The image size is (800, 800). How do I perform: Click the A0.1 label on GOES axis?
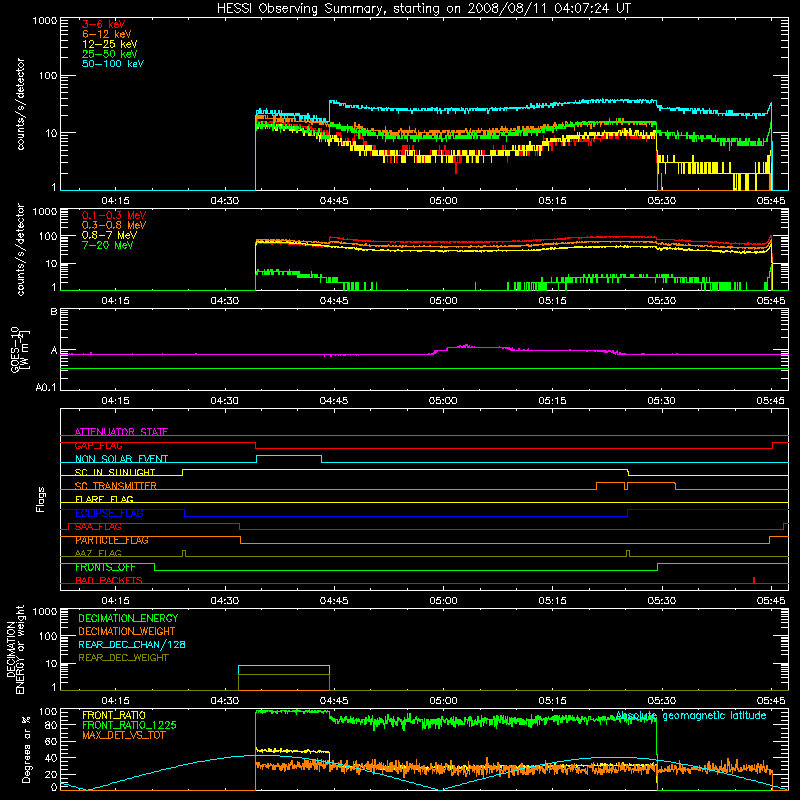tap(45, 388)
